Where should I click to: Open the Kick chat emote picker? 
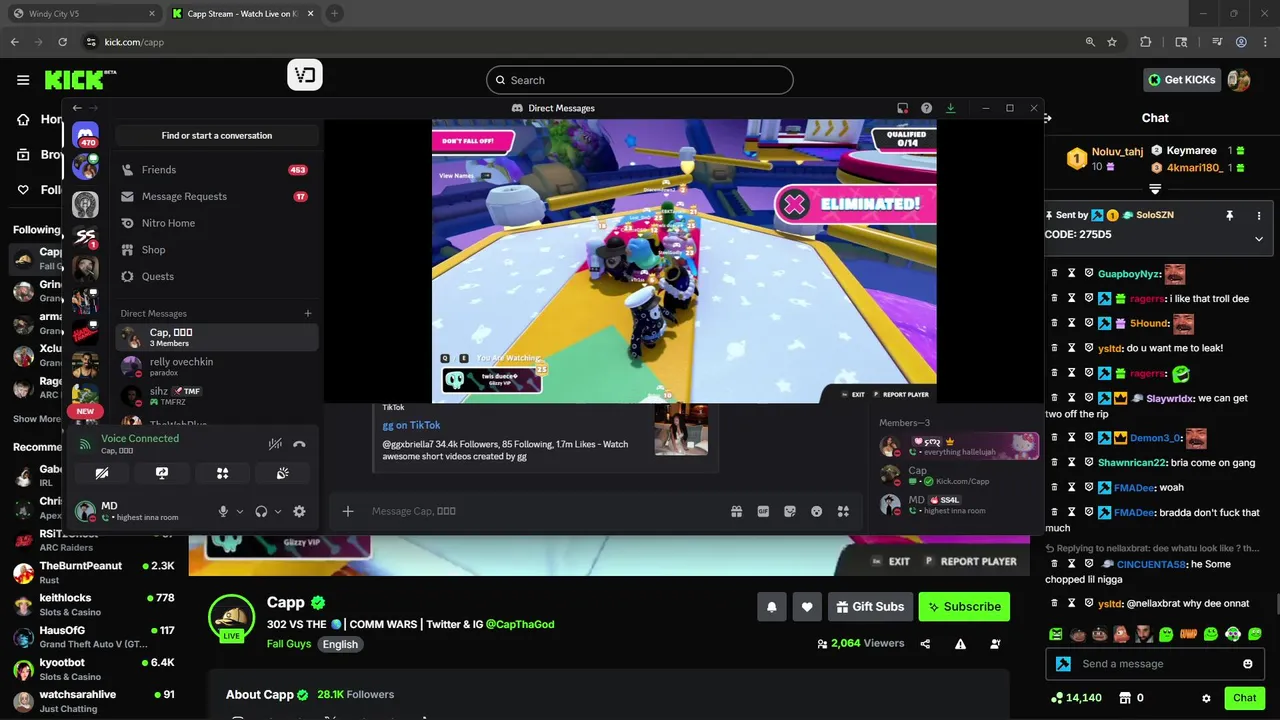1248,664
